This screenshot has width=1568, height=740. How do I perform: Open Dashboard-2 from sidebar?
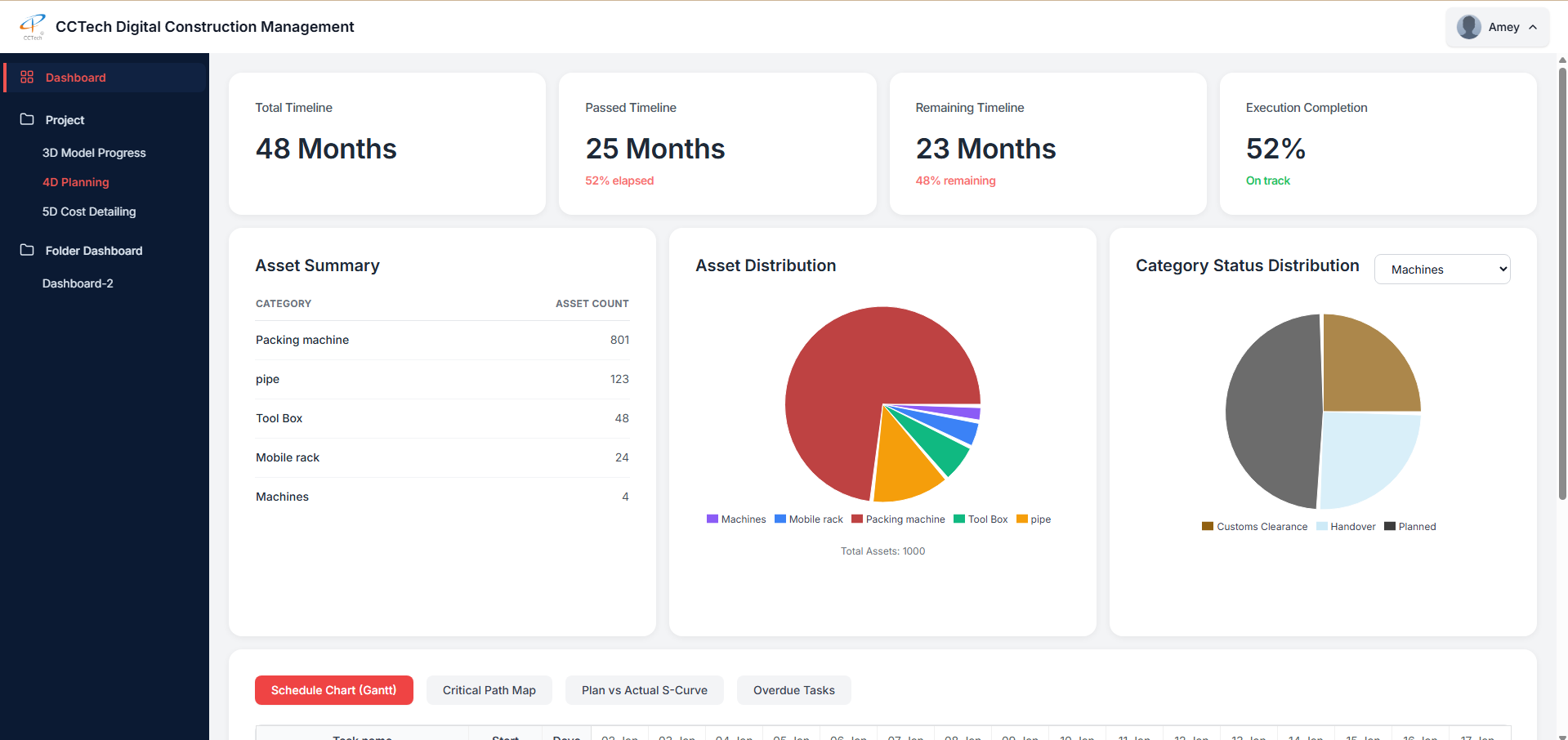click(78, 283)
